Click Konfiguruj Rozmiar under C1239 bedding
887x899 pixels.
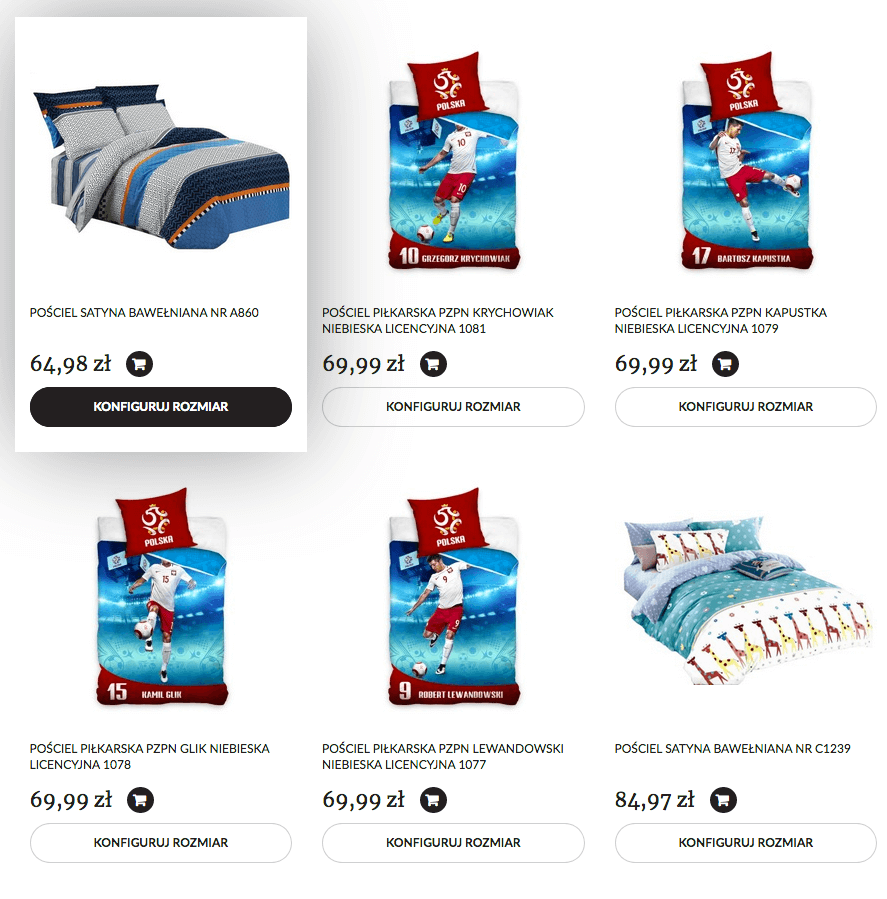coord(745,843)
